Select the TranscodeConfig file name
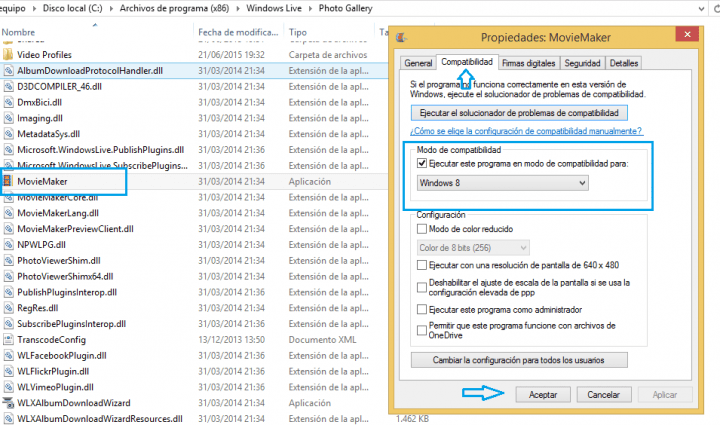This screenshot has width=720, height=425. (51, 340)
